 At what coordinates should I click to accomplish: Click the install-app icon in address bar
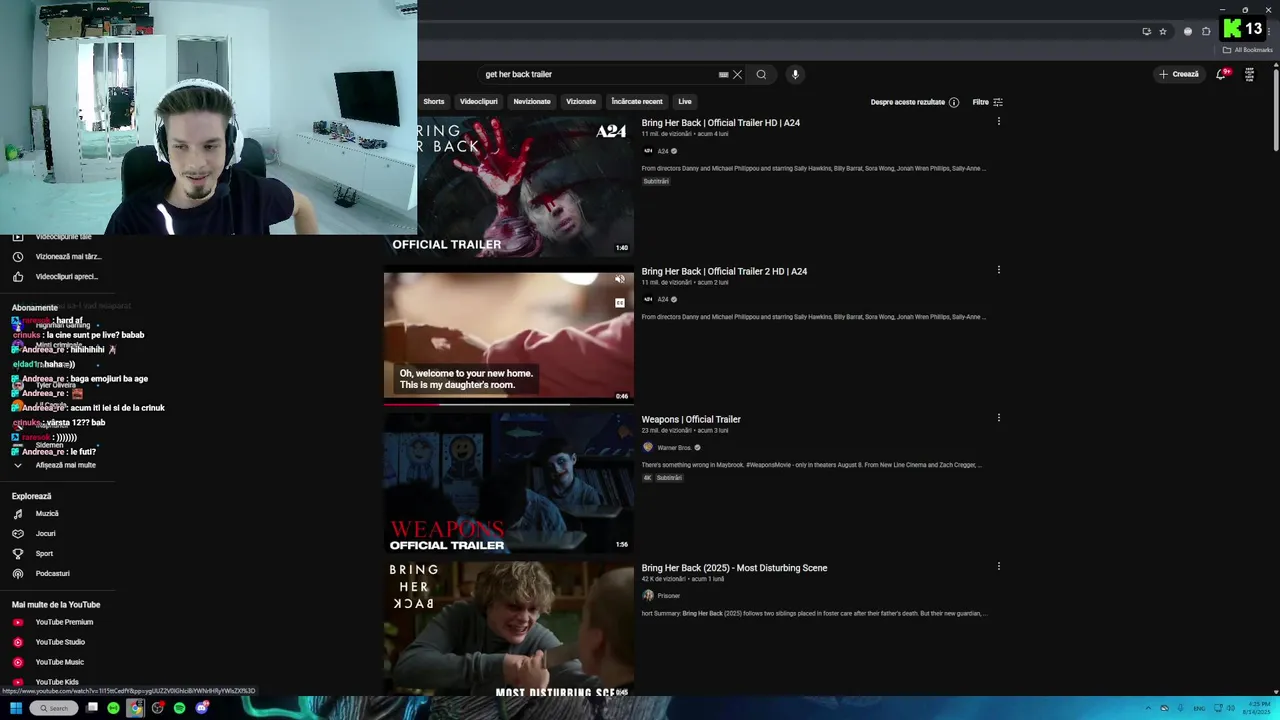coord(1146,31)
